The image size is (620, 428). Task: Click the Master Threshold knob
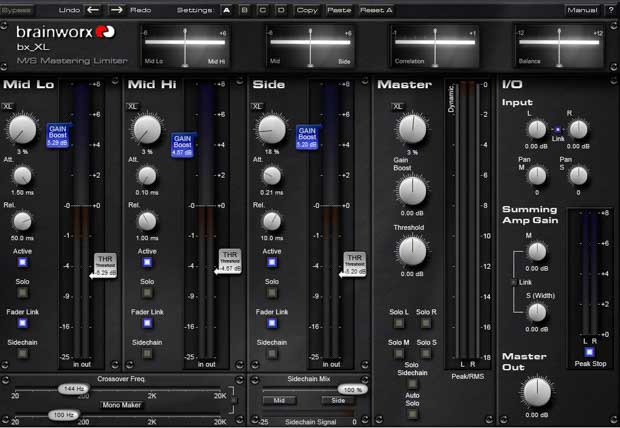point(412,250)
